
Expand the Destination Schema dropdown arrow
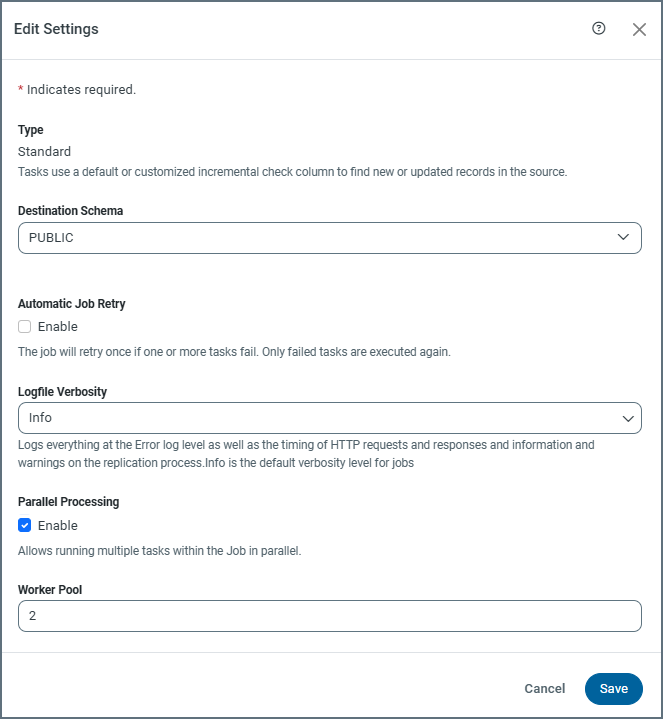coord(624,238)
